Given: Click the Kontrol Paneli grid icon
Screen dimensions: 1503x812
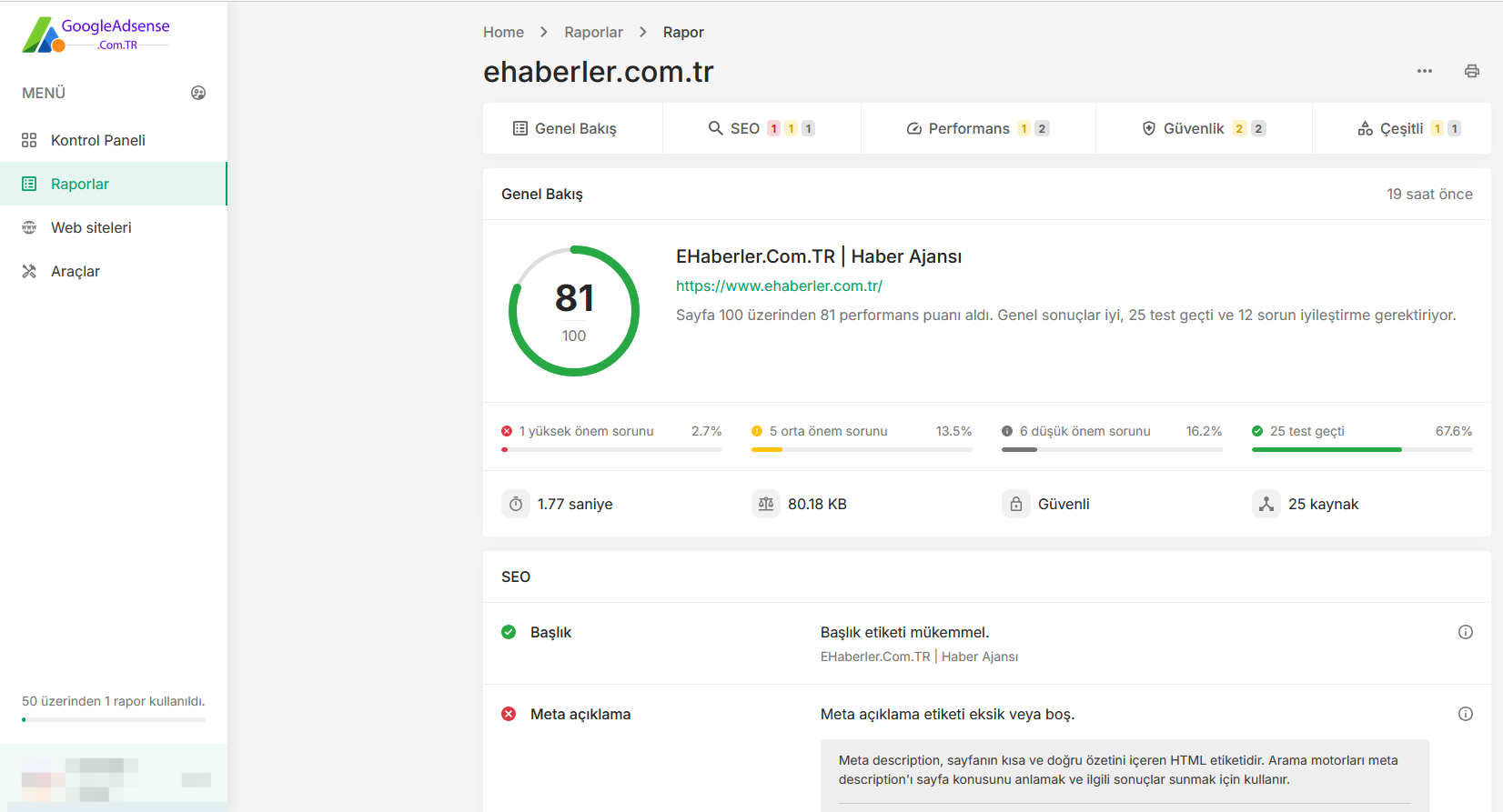Looking at the screenshot, I should 29,140.
